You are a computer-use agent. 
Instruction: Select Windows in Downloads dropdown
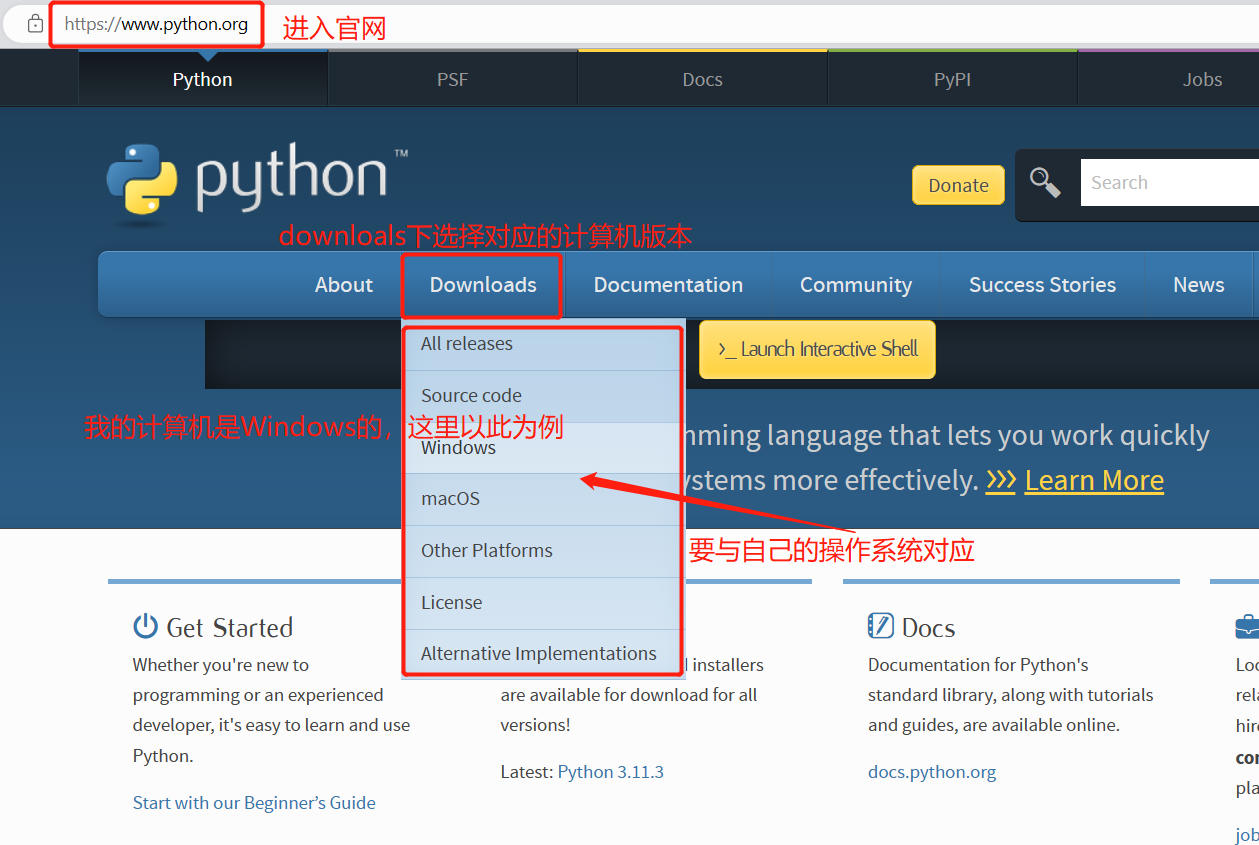click(543, 448)
